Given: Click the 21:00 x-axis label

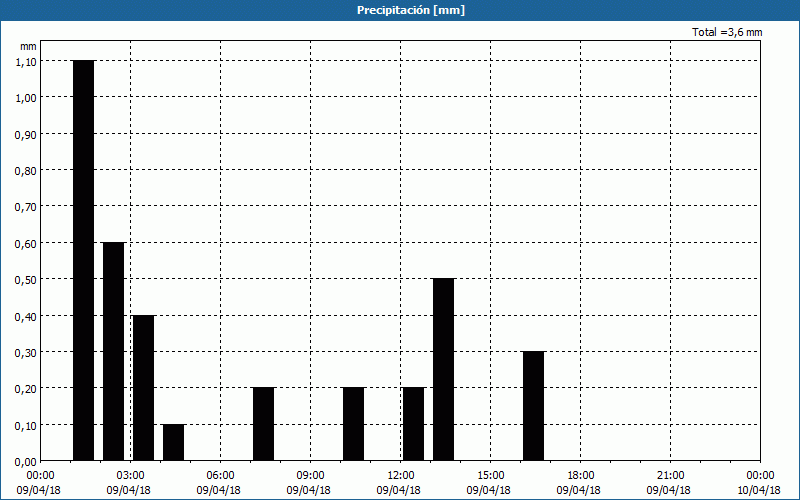Looking at the screenshot, I should pos(670,476).
